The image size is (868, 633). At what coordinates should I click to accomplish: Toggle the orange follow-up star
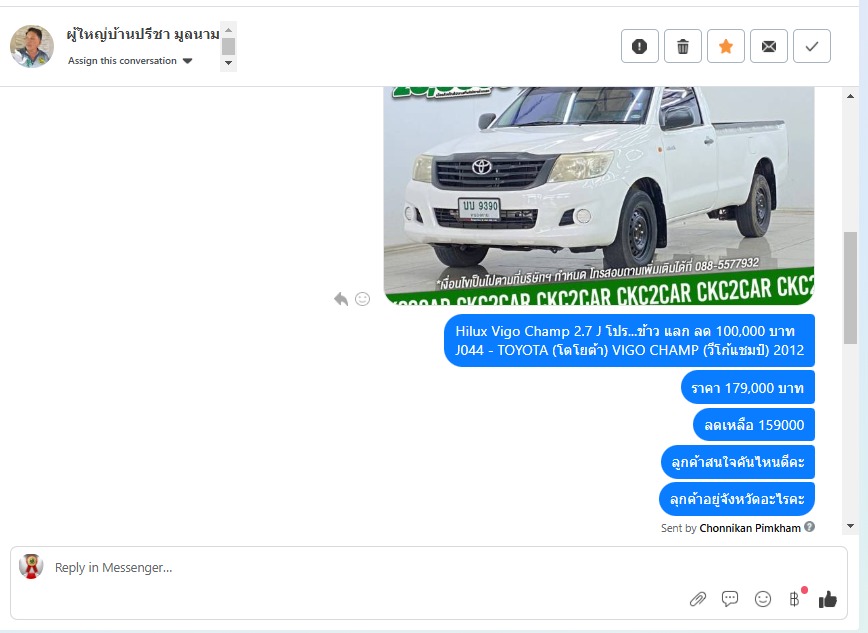726,46
